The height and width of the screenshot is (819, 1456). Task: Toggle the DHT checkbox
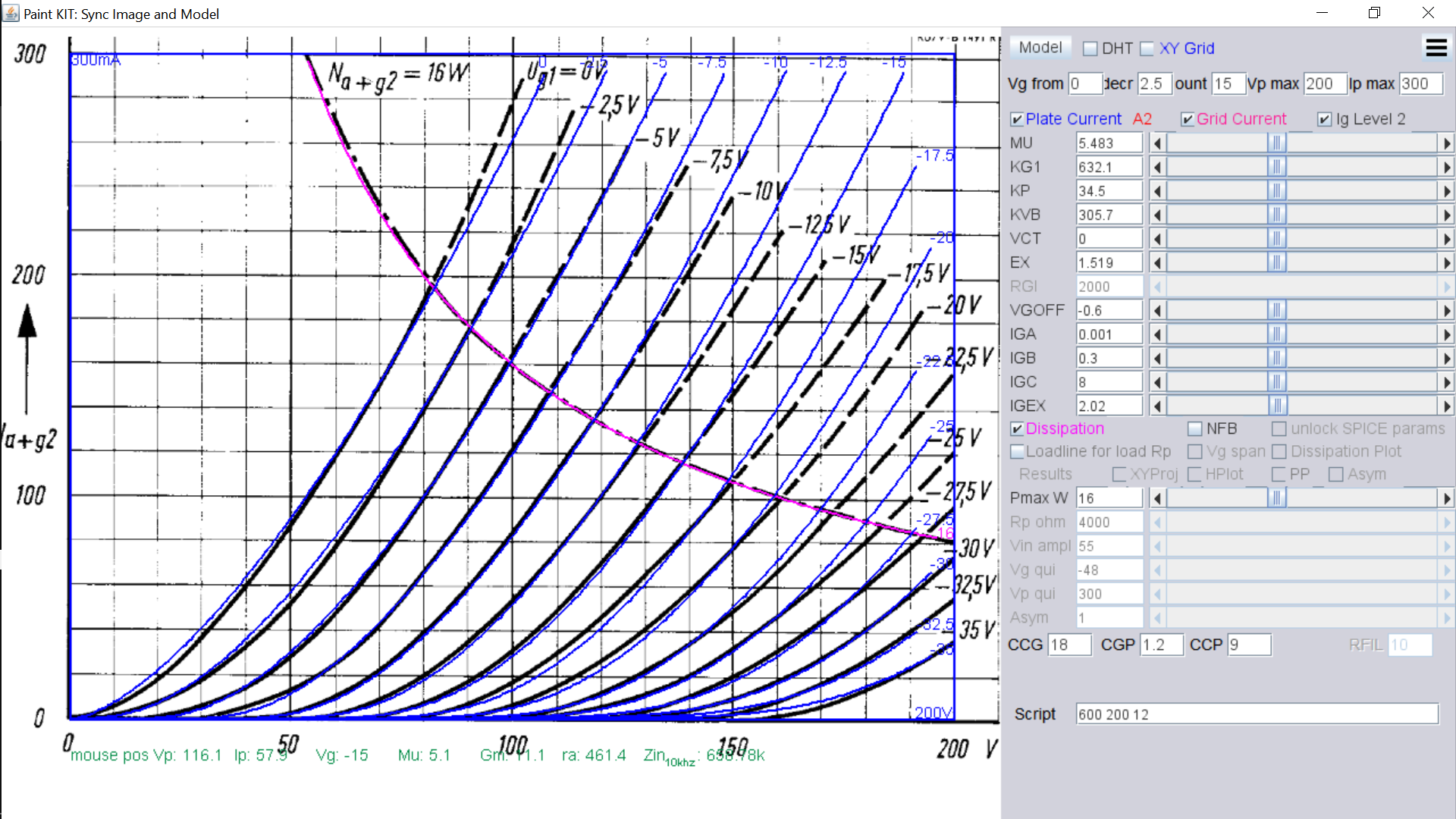tap(1090, 49)
